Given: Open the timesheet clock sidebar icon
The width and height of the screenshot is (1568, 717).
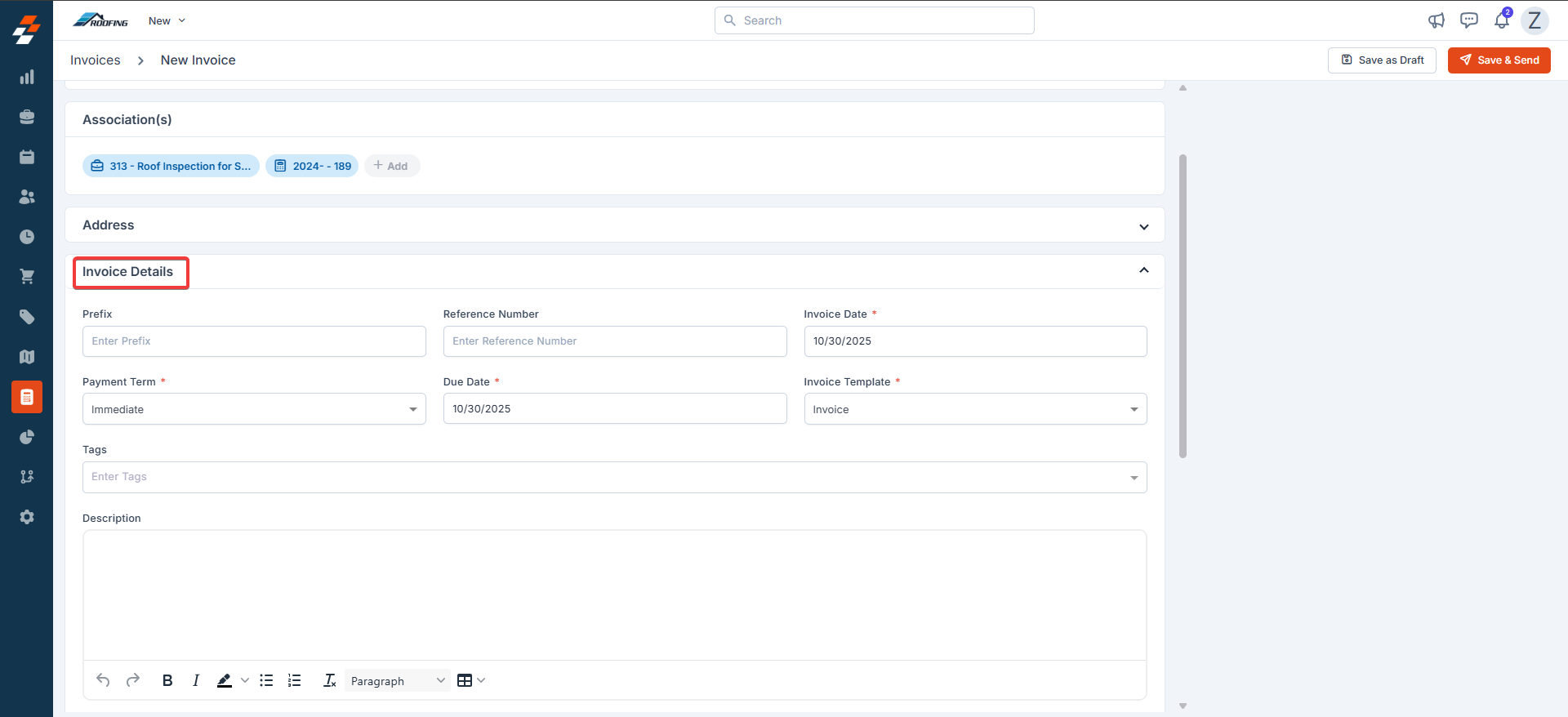Looking at the screenshot, I should click(27, 237).
